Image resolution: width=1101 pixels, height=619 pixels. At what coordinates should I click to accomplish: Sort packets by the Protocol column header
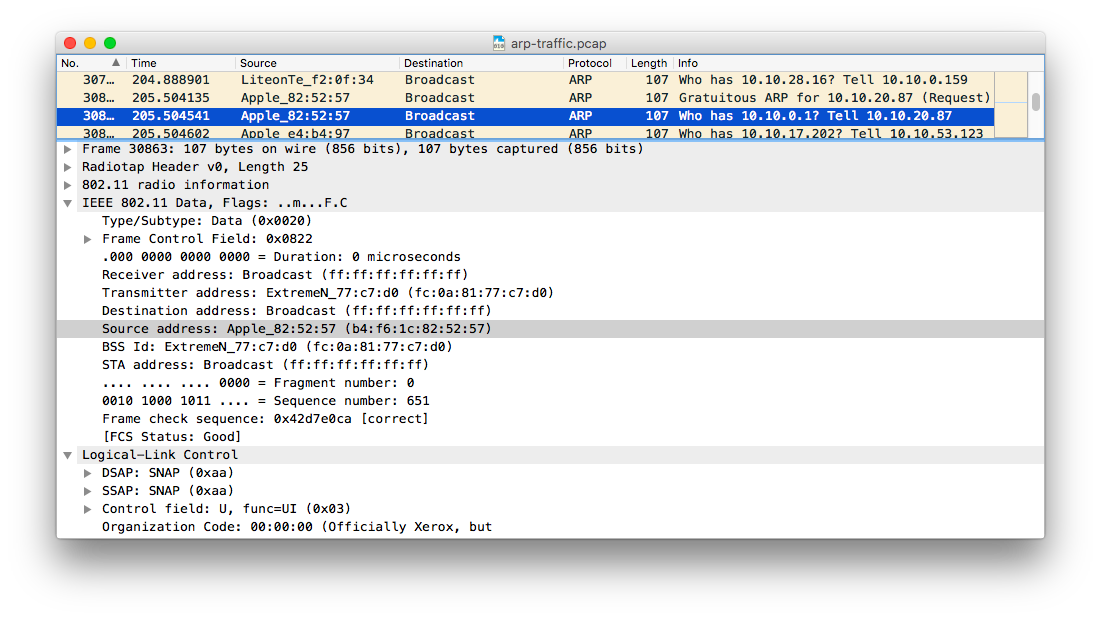tap(594, 63)
